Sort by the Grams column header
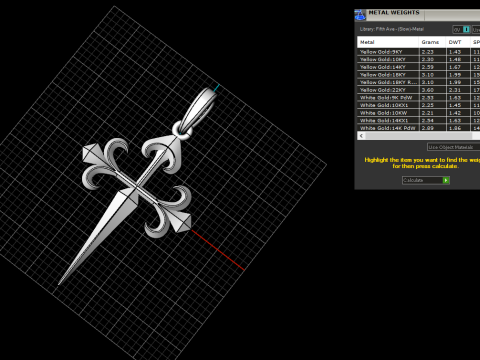The width and height of the screenshot is (480, 360). click(432, 42)
